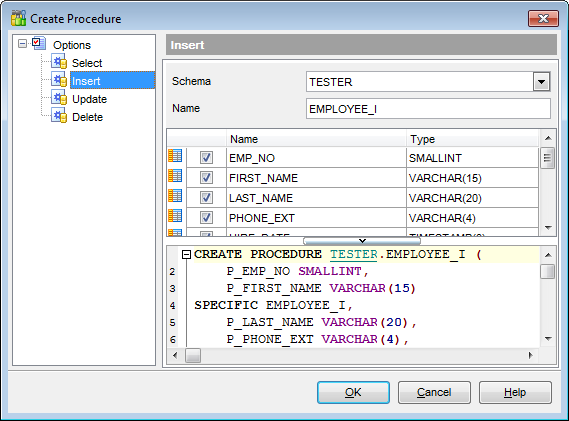Screen dimensions: 569x421
Task: Click the VARCHAR(20) type cell
Action: pos(472,198)
